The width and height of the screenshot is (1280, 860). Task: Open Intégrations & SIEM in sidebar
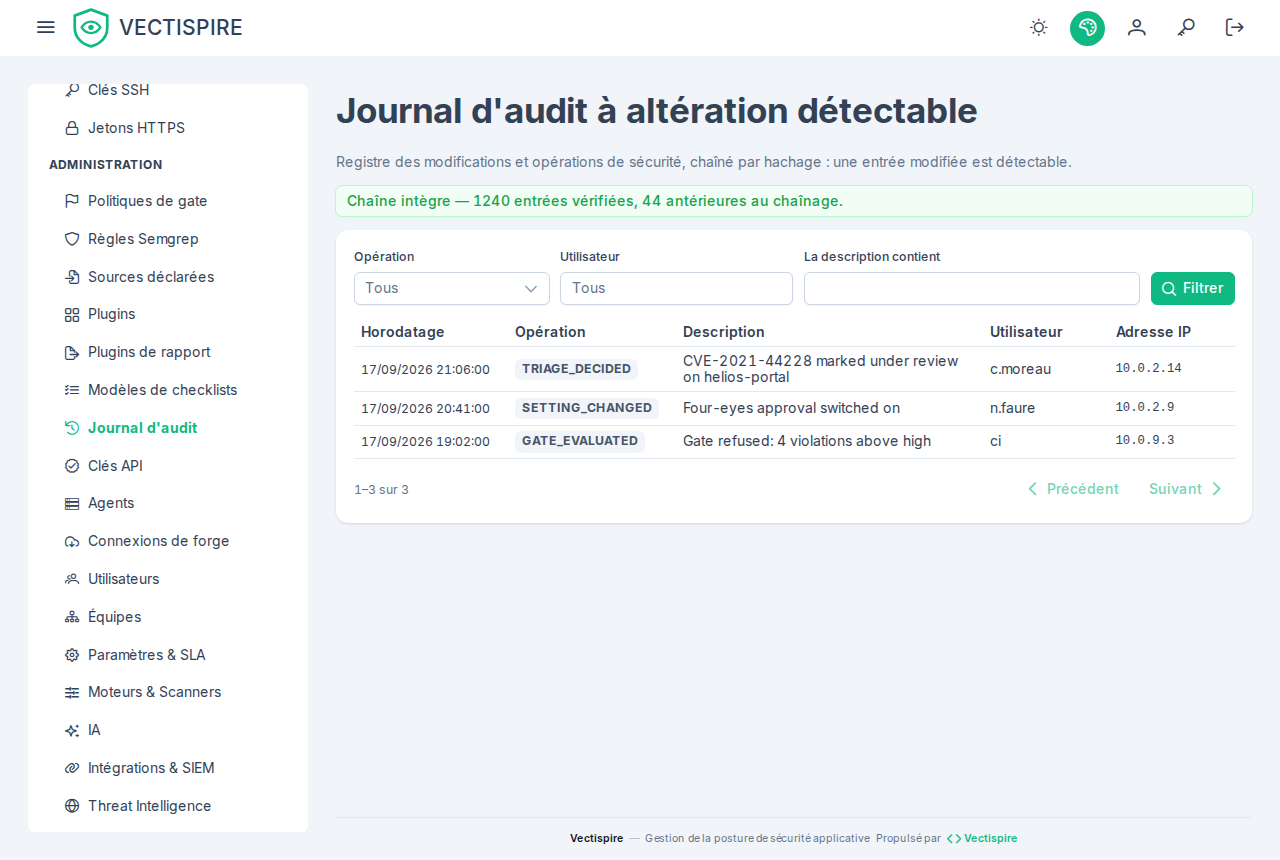point(168,768)
